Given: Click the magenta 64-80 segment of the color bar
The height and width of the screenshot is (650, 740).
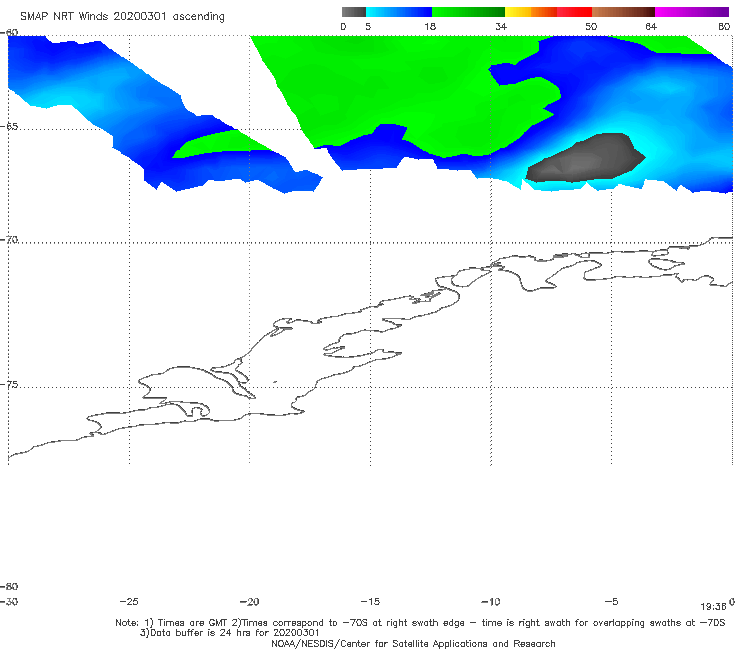Looking at the screenshot, I should pyautogui.click(x=692, y=12).
